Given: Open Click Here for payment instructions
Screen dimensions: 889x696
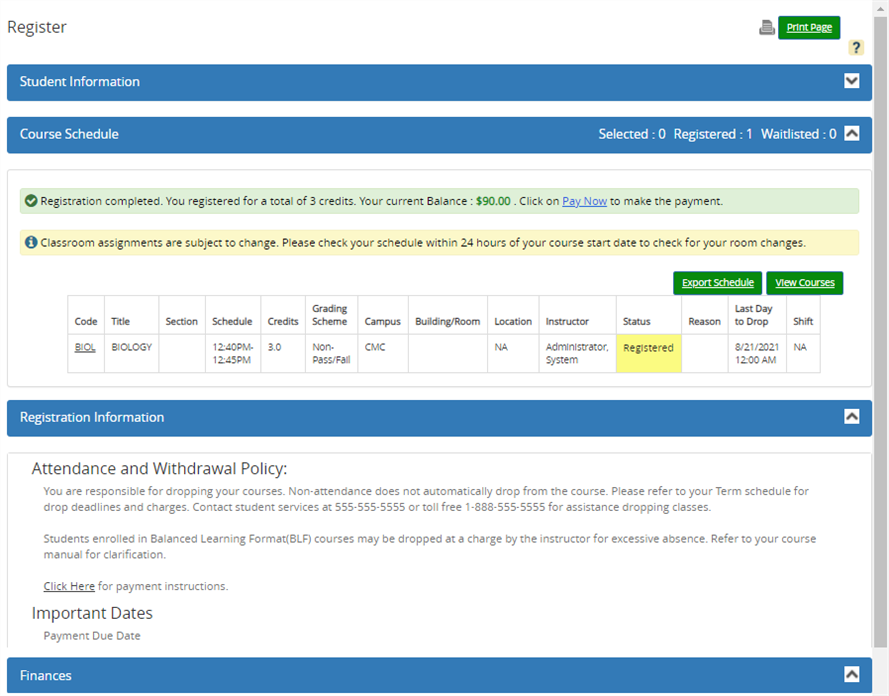Looking at the screenshot, I should pos(68,586).
